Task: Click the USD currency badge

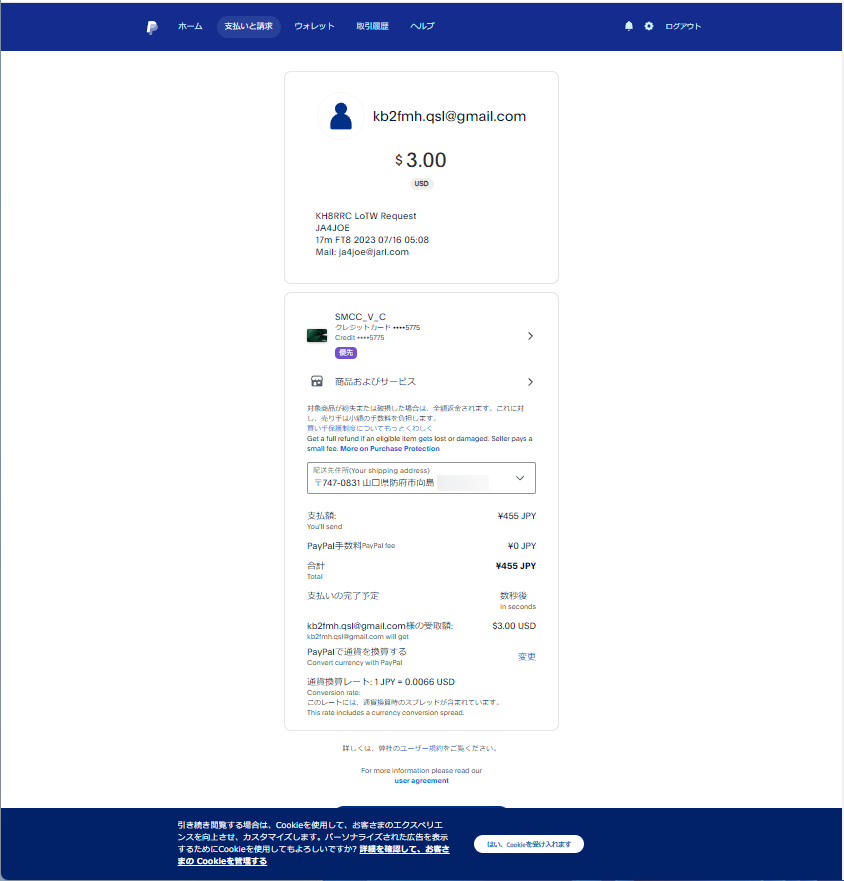Action: (x=421, y=184)
